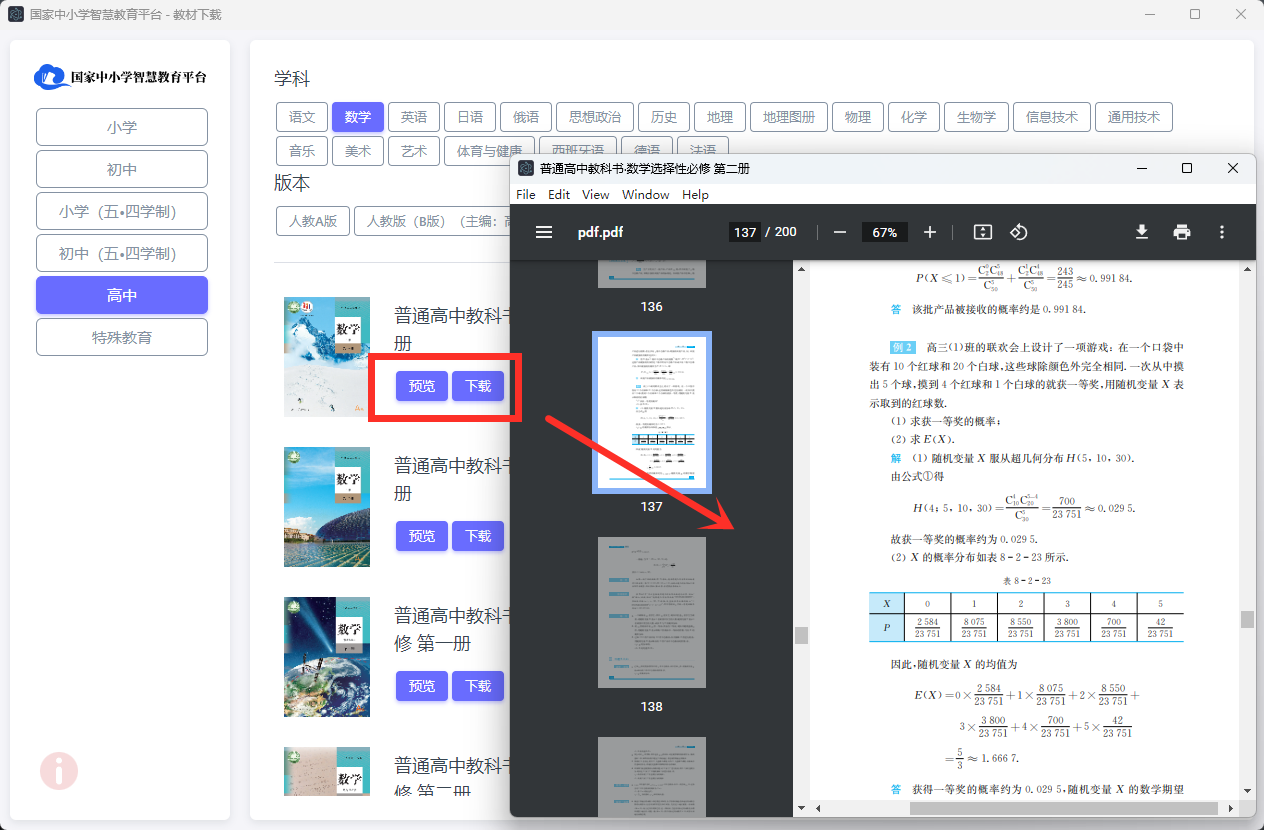Click 预览 for the second textbook
Viewport: 1264px width, 830px height.
coord(422,536)
